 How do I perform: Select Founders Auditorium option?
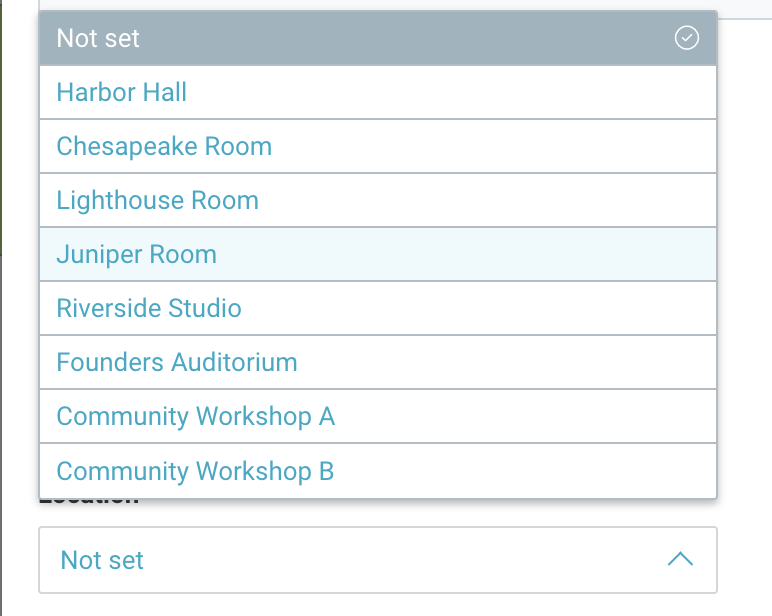378,362
